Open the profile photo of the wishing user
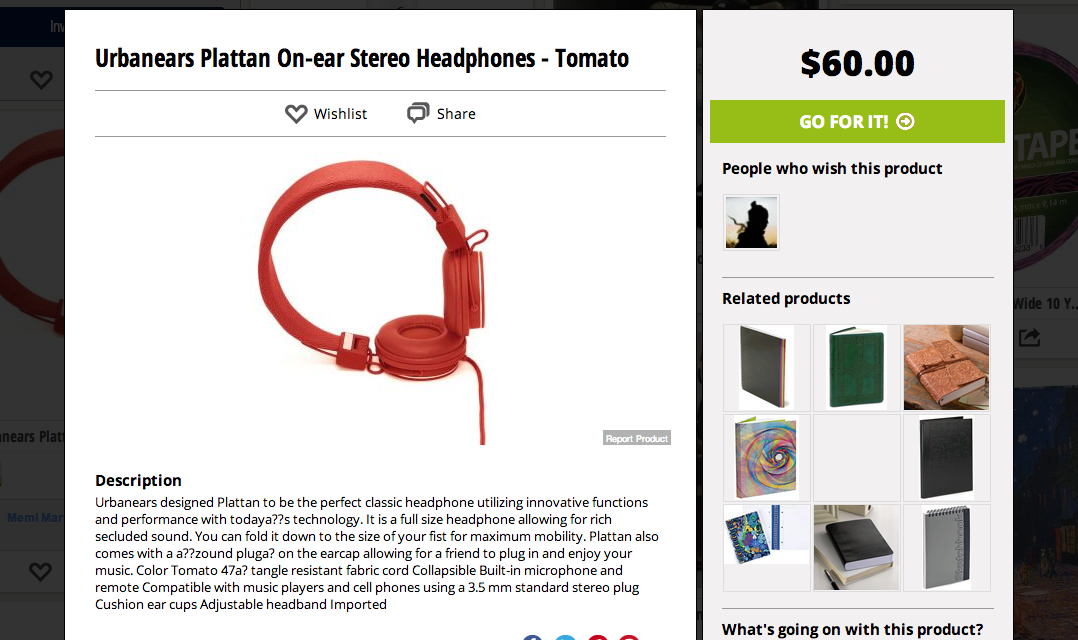 (751, 223)
